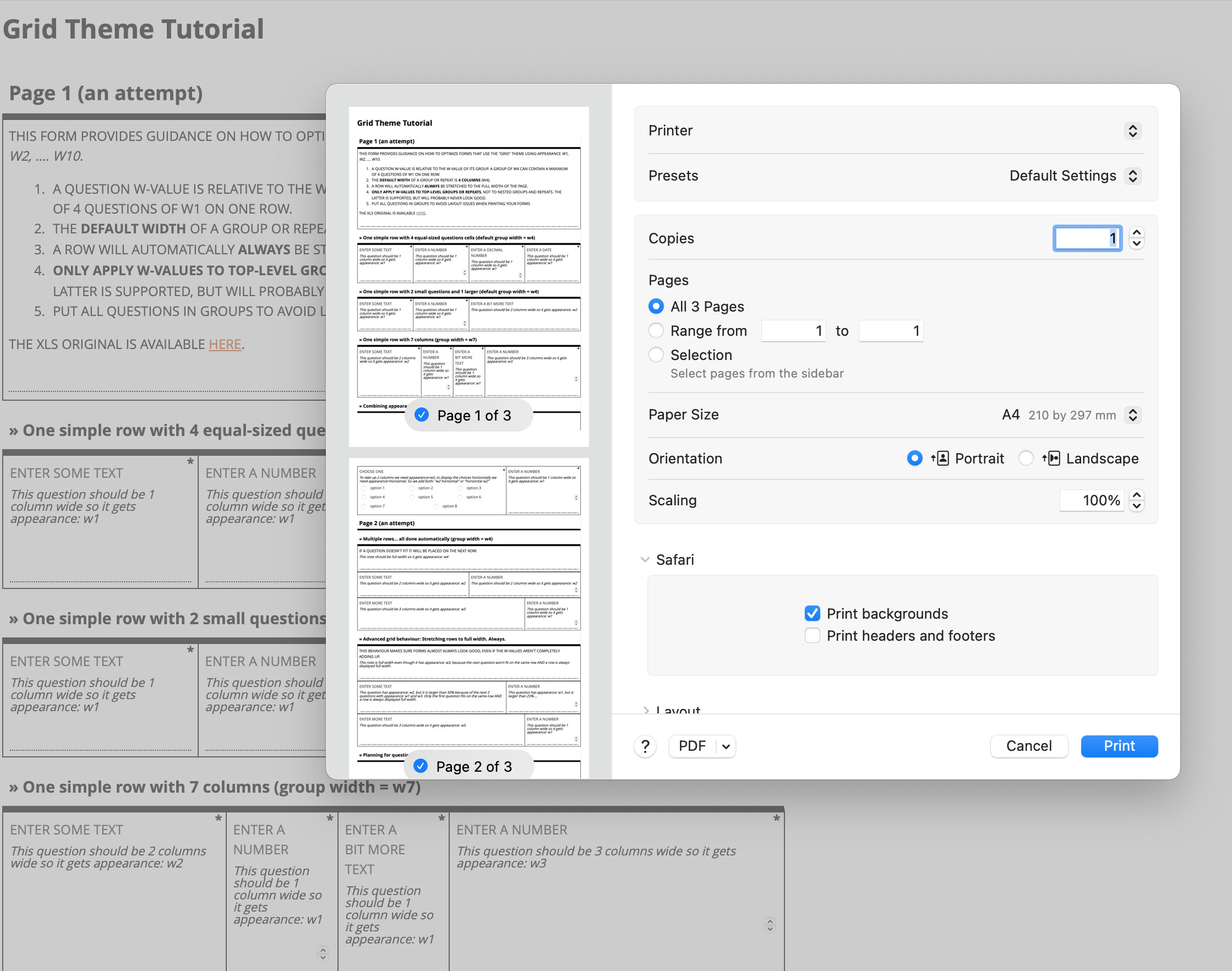Collapse the Safari section
The image size is (1232, 971).
coord(645,559)
